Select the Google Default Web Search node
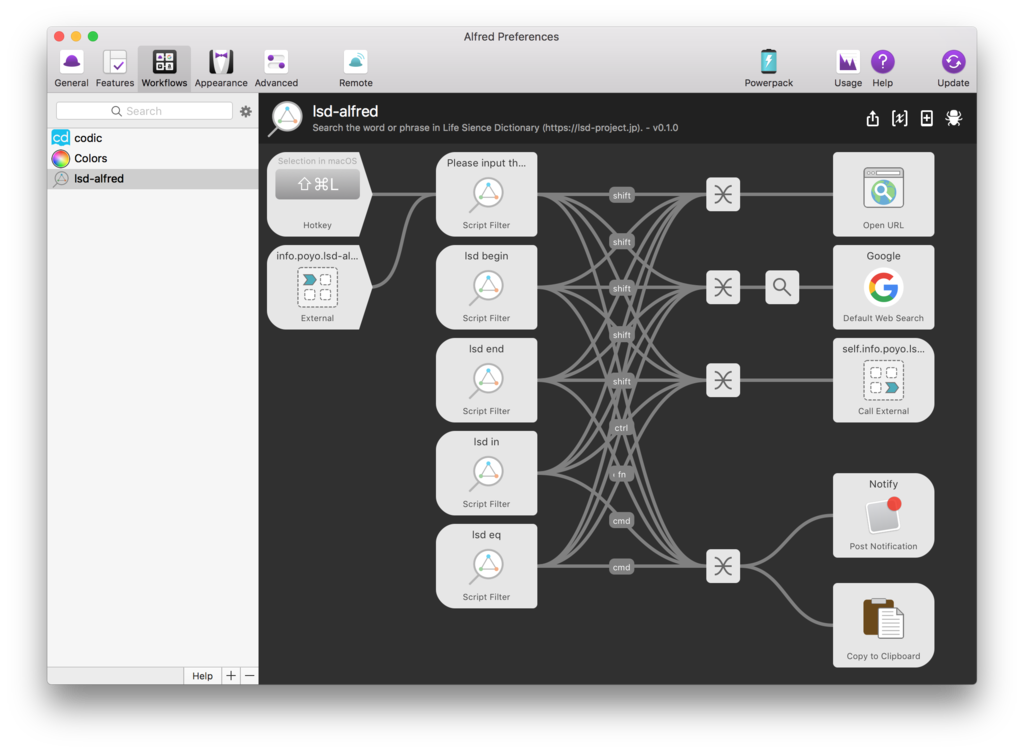This screenshot has height=752, width=1024. (883, 287)
